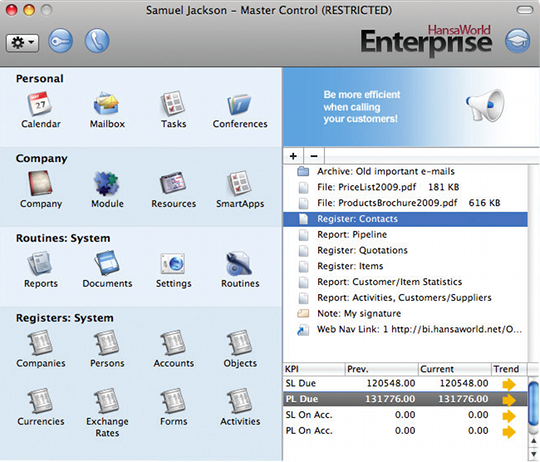Open Report: Customer/Item Statistics
This screenshot has height=462, width=540.
(405, 282)
